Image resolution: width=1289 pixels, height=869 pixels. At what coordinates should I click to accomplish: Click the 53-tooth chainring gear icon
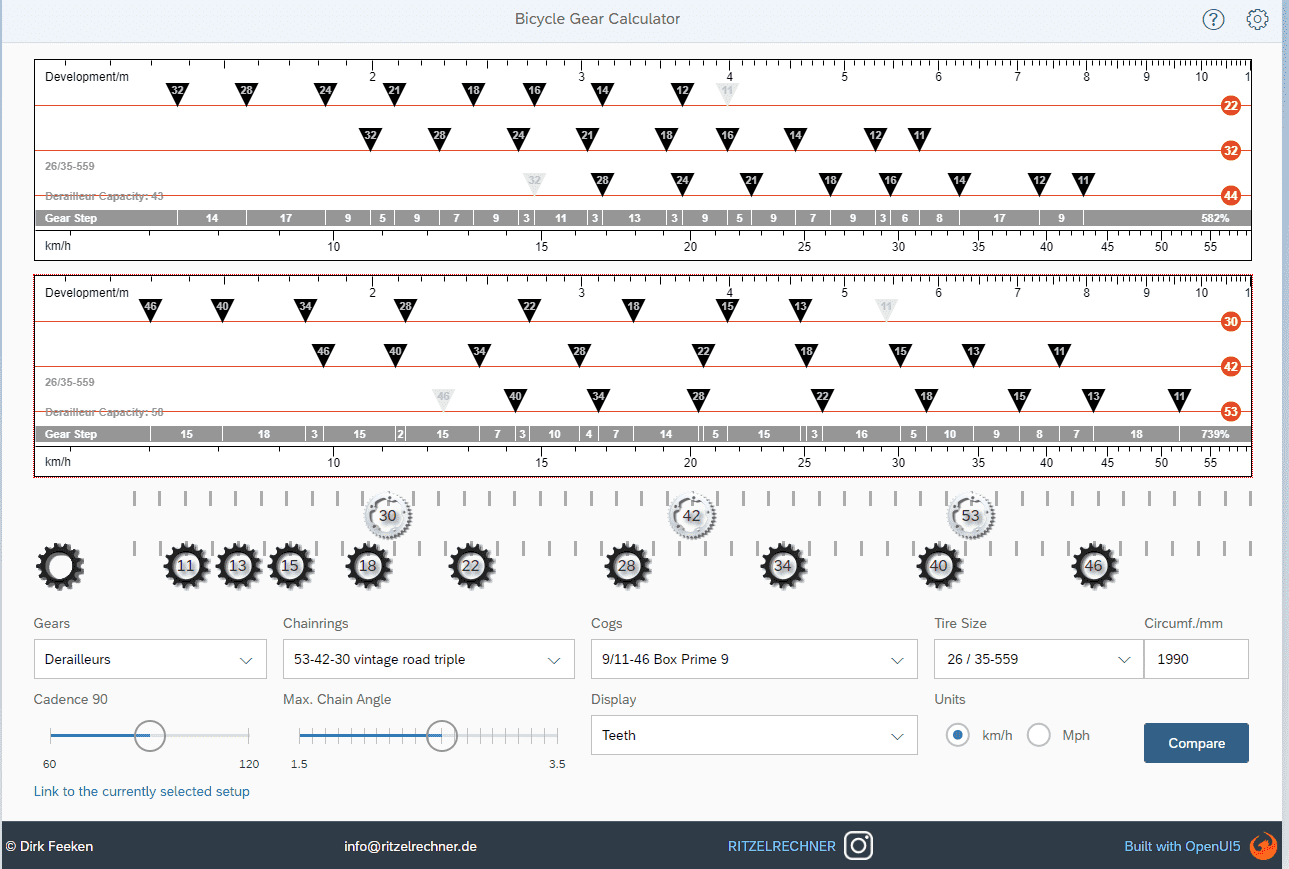tap(970, 516)
